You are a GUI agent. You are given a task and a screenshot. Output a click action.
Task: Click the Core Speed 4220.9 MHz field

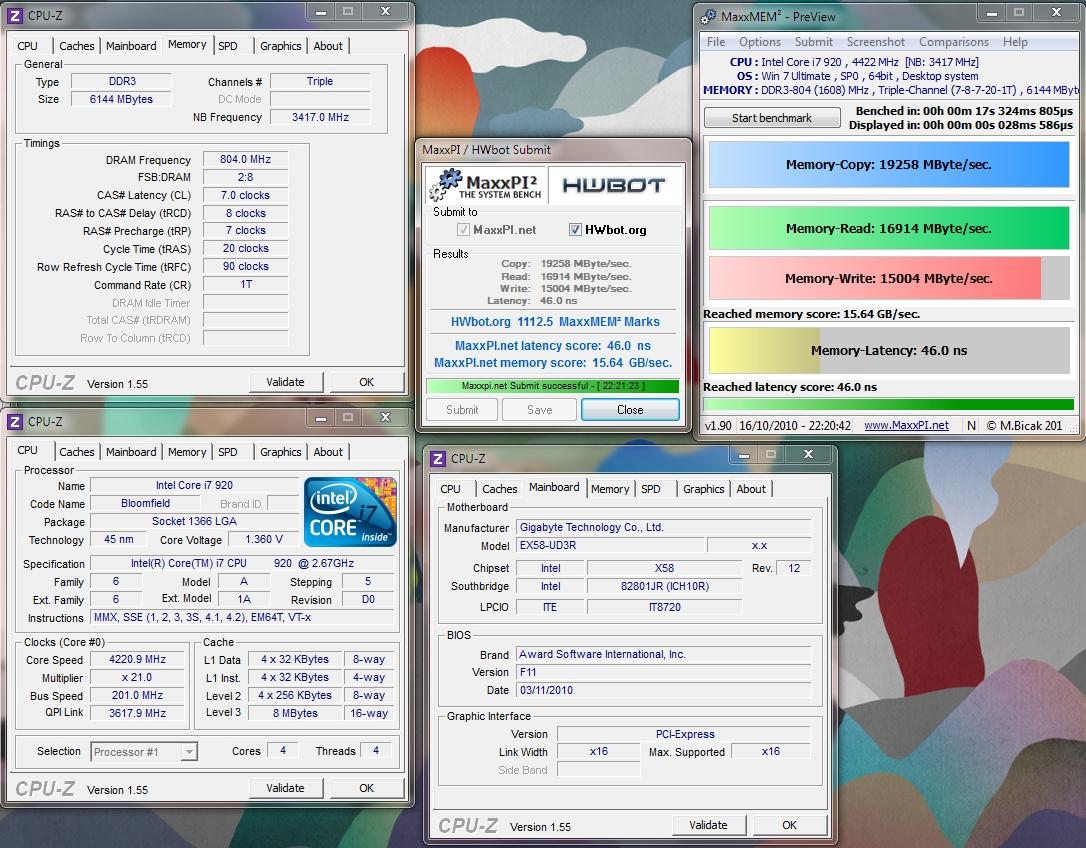click(x=137, y=660)
